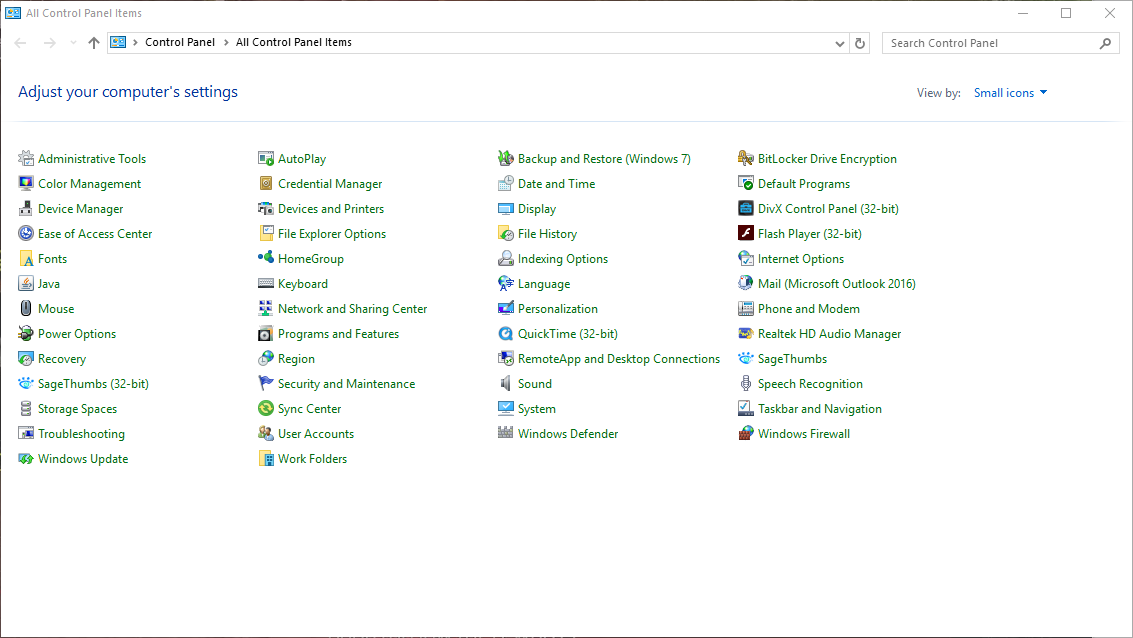1133x638 pixels.
Task: Click the HomeGroup icon
Action: pyautogui.click(x=266, y=259)
